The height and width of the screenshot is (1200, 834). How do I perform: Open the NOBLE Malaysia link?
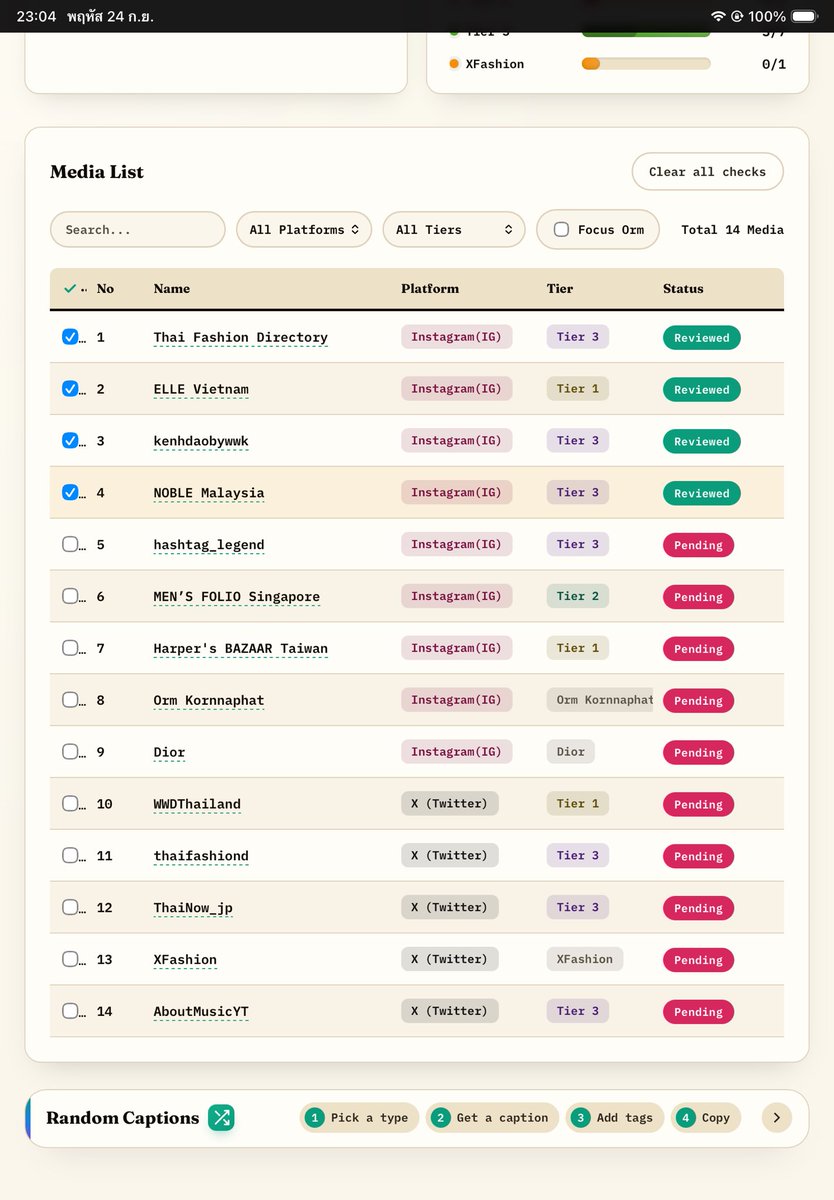point(209,494)
